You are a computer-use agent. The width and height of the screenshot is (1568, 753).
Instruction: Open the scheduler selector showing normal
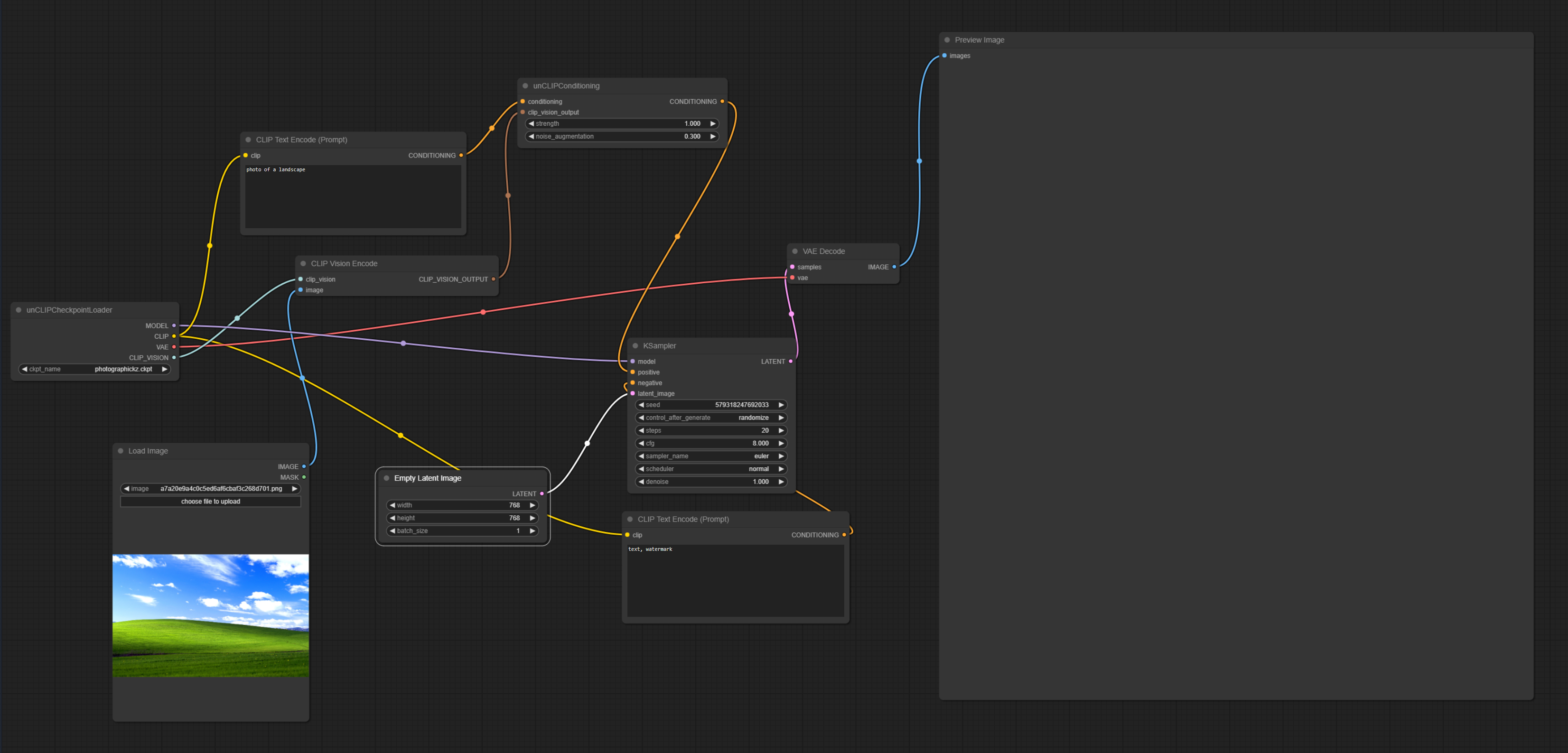[x=710, y=469]
